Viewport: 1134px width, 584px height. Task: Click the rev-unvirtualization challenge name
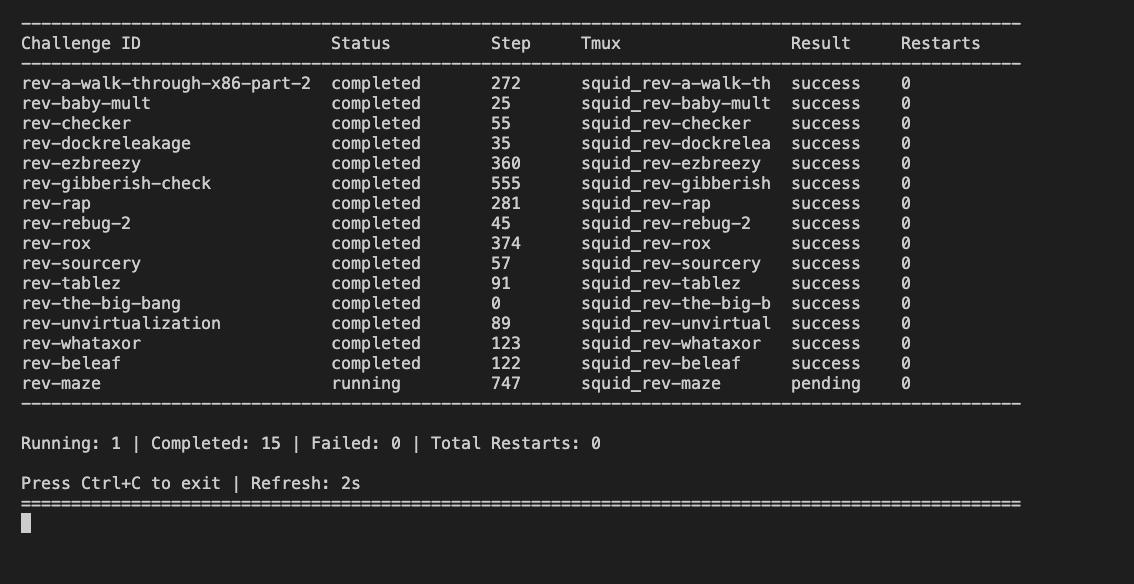click(121, 323)
